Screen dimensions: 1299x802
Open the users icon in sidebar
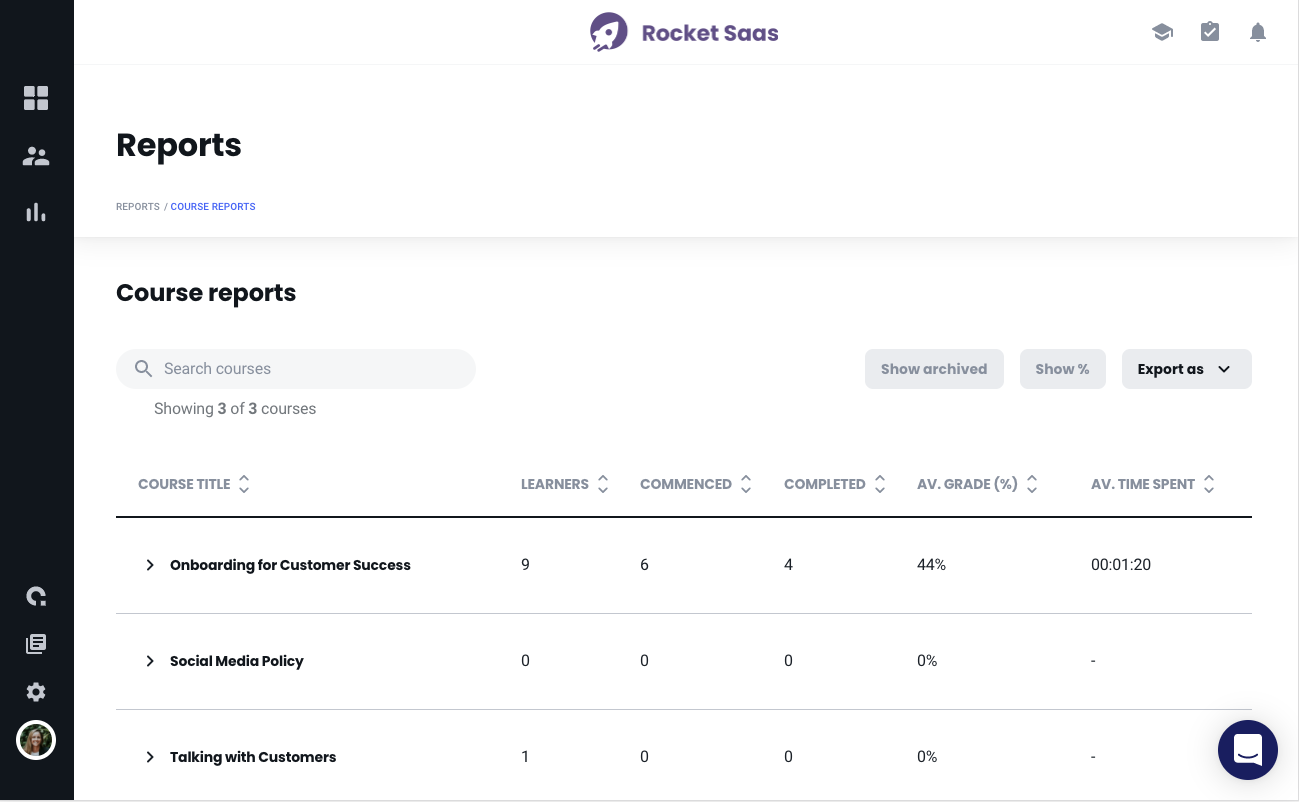(x=36, y=156)
